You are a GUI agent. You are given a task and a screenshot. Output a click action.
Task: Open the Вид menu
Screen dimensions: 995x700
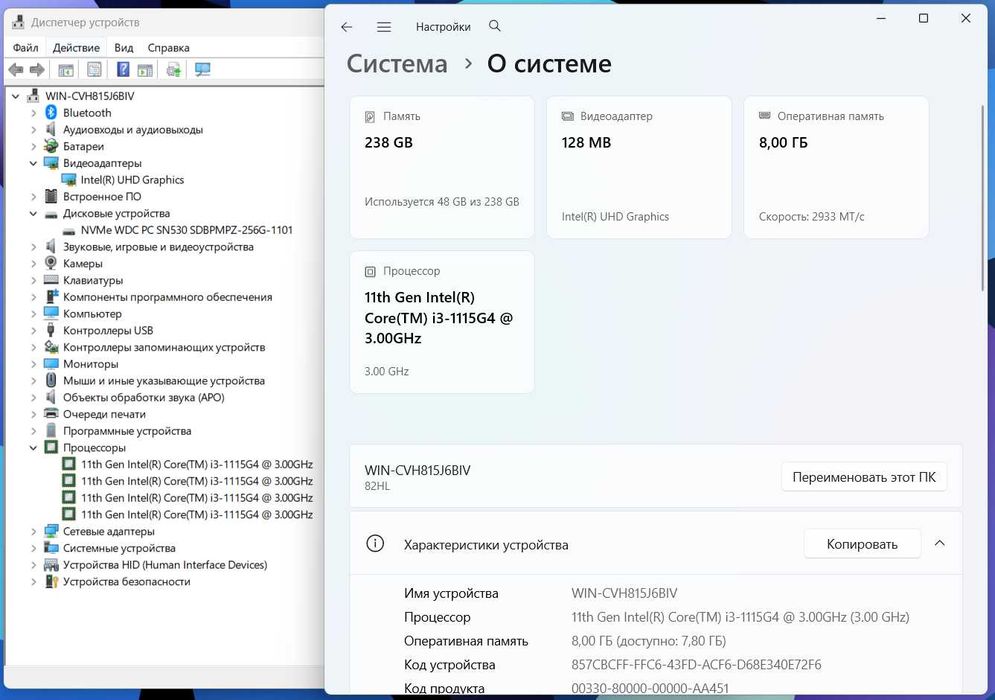click(x=124, y=48)
